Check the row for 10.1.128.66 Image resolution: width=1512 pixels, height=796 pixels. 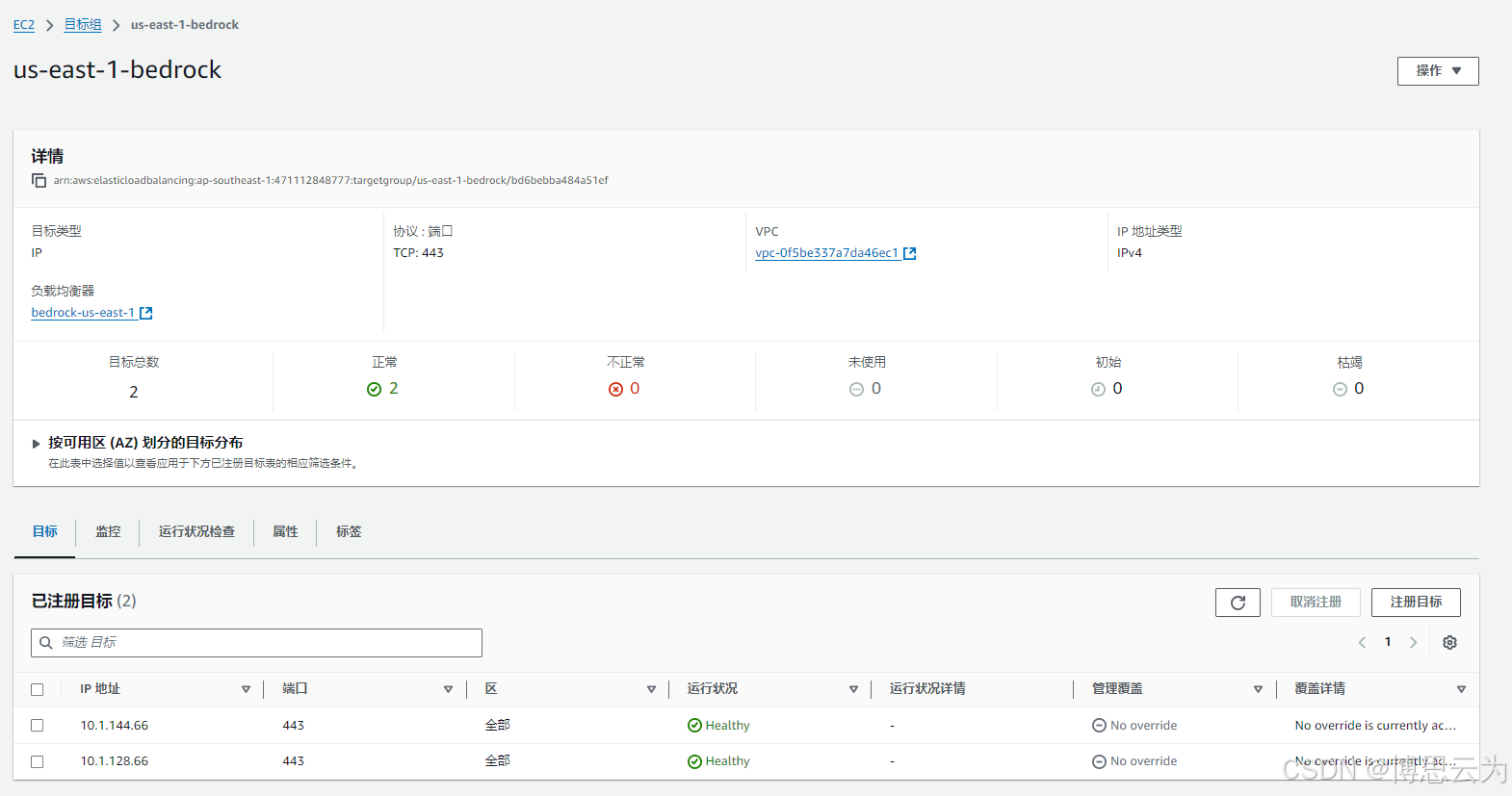(38, 761)
